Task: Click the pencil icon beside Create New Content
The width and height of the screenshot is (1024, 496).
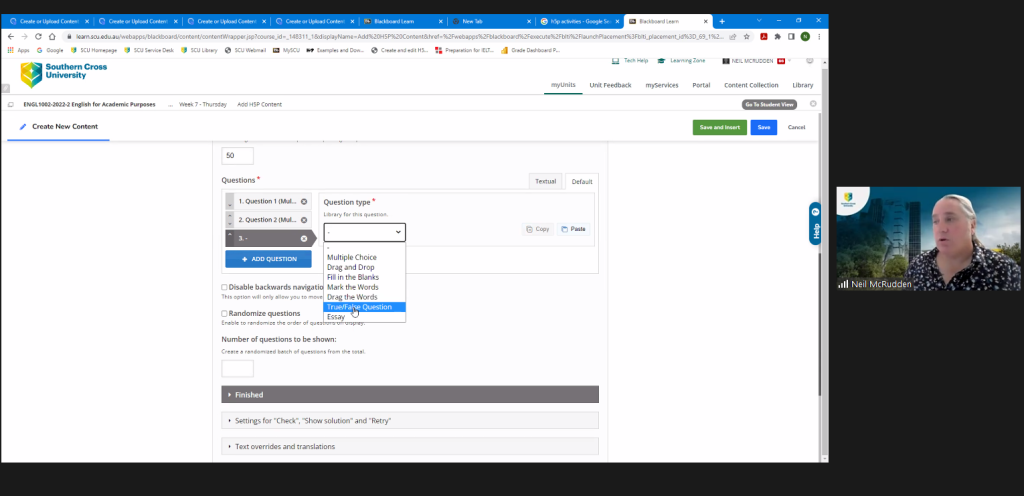Action: (24, 127)
